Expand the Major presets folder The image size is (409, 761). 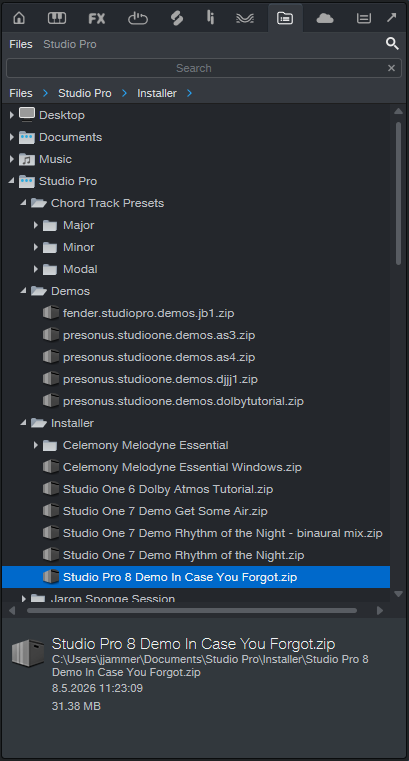point(35,225)
